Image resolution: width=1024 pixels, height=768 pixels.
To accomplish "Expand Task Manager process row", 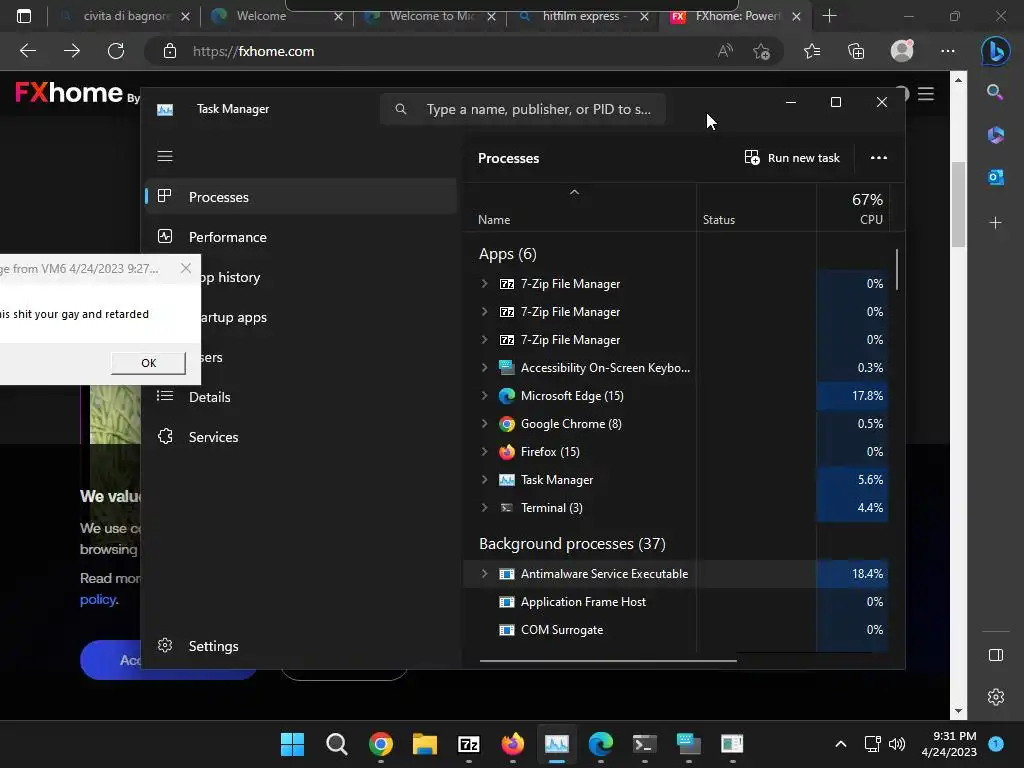I will [484, 480].
